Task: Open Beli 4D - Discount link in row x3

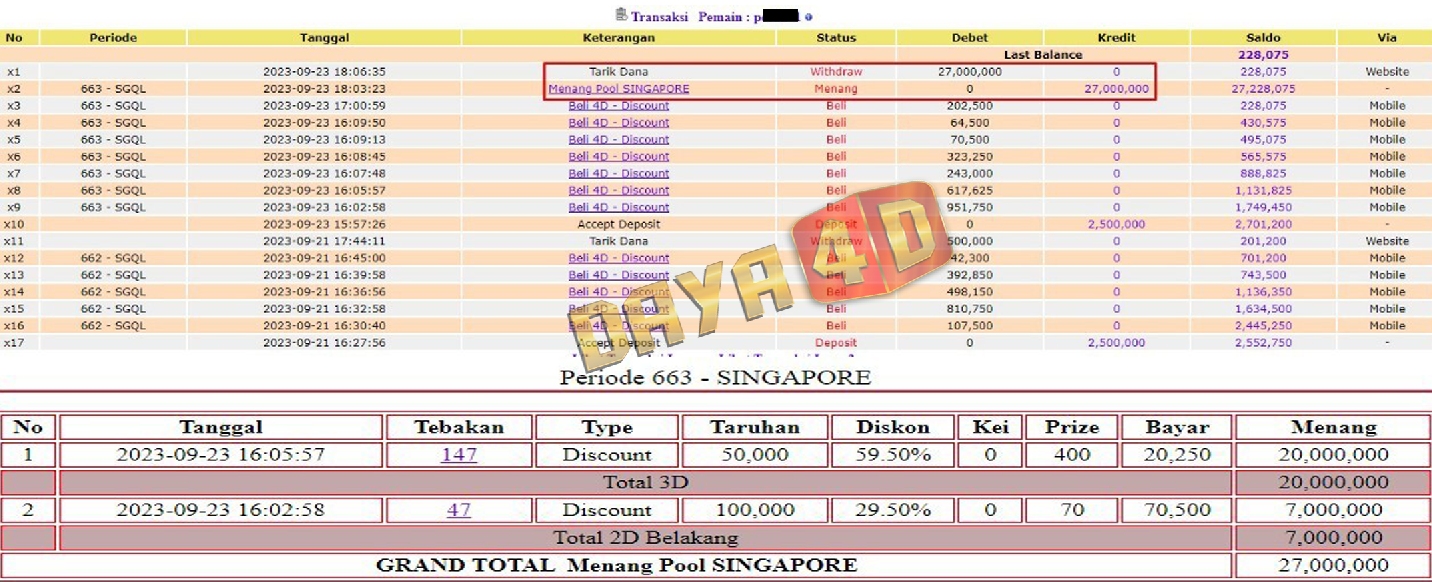Action: [618, 106]
